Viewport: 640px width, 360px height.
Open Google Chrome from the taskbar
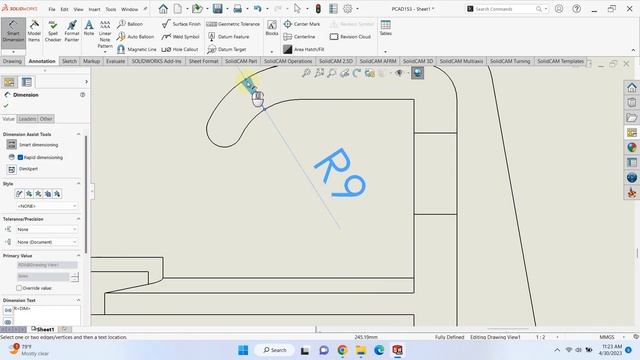tap(342, 350)
